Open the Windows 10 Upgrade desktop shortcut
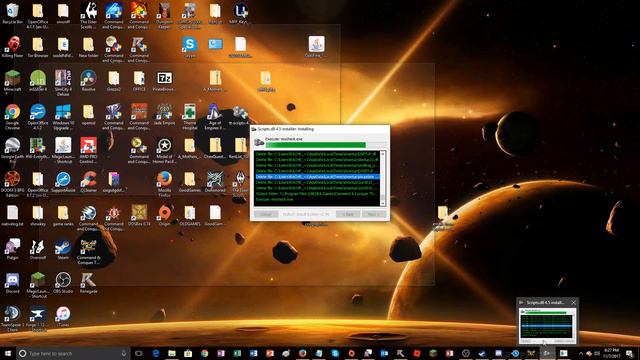The height and width of the screenshot is (360, 640). [63, 116]
